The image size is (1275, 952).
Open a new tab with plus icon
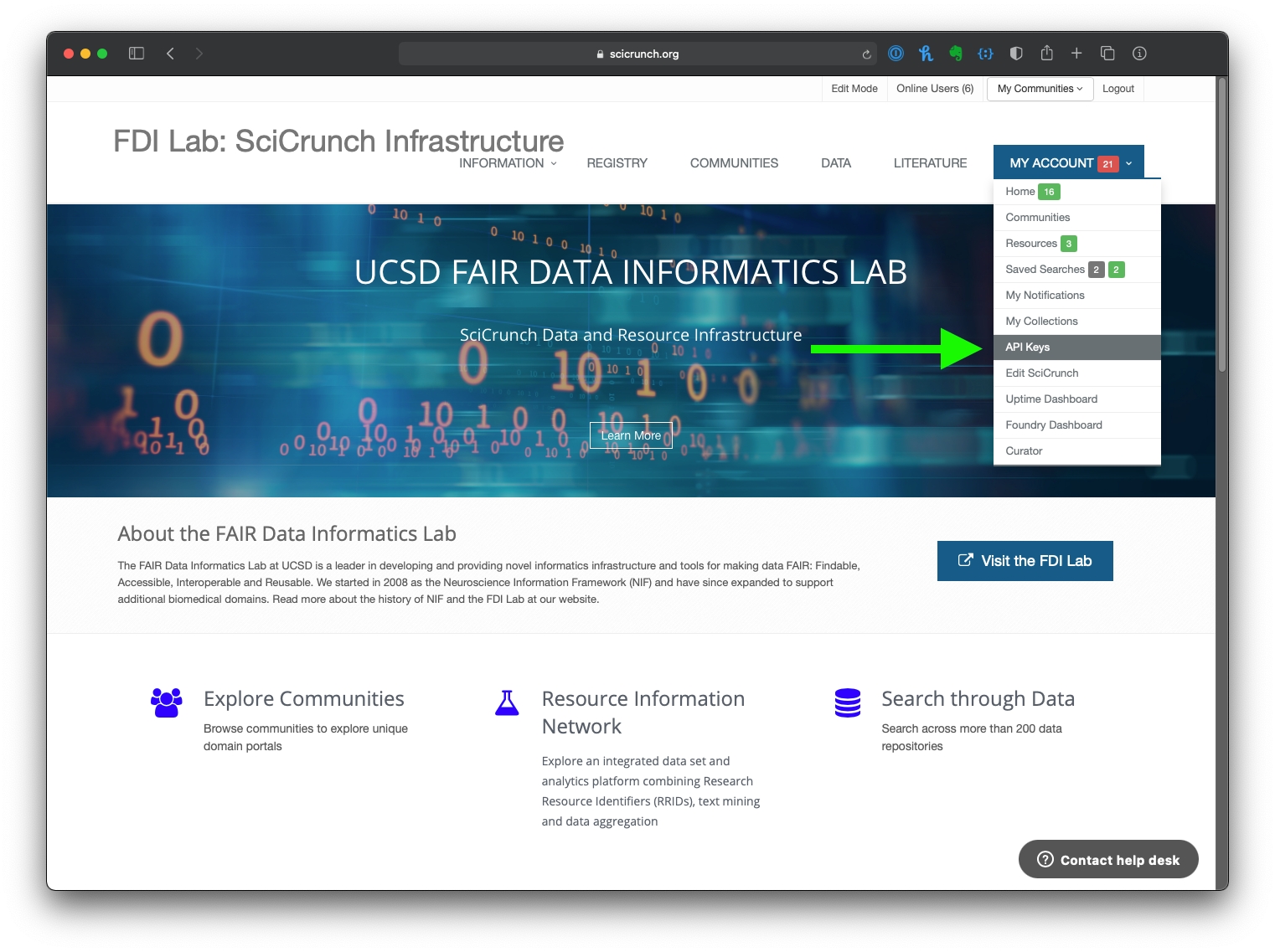click(1076, 54)
